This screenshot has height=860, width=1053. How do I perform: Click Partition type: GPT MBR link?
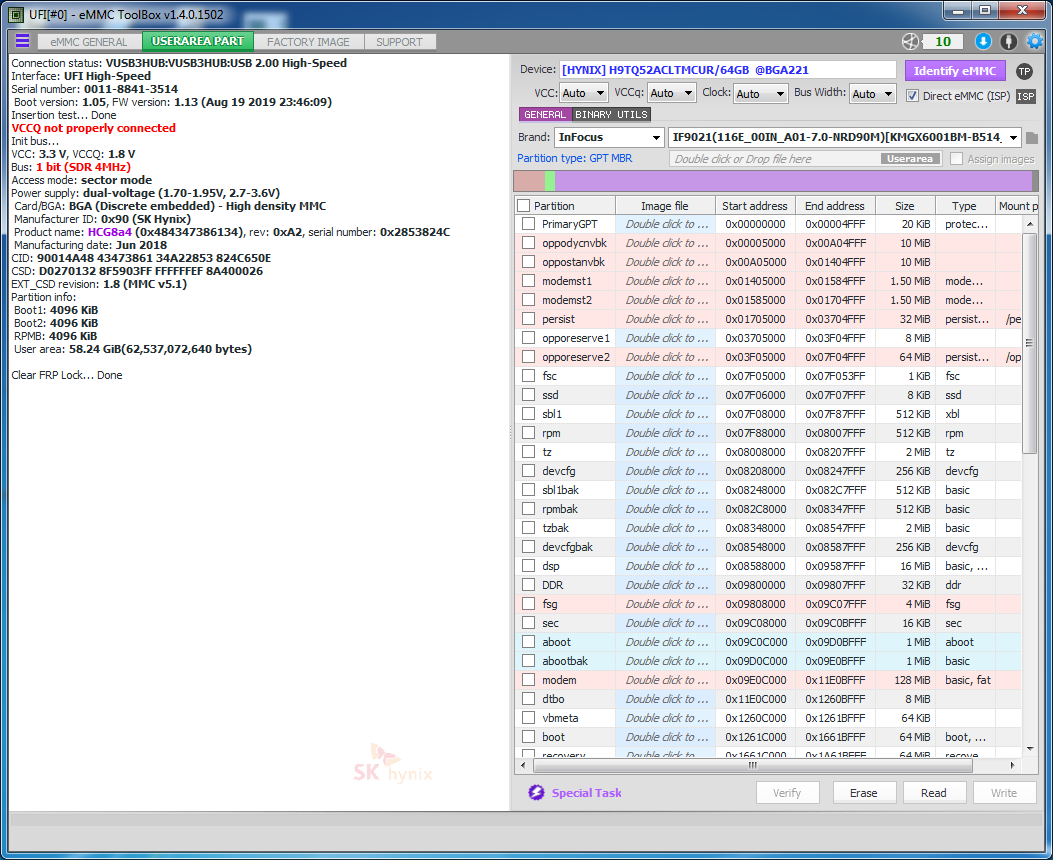(x=574, y=158)
